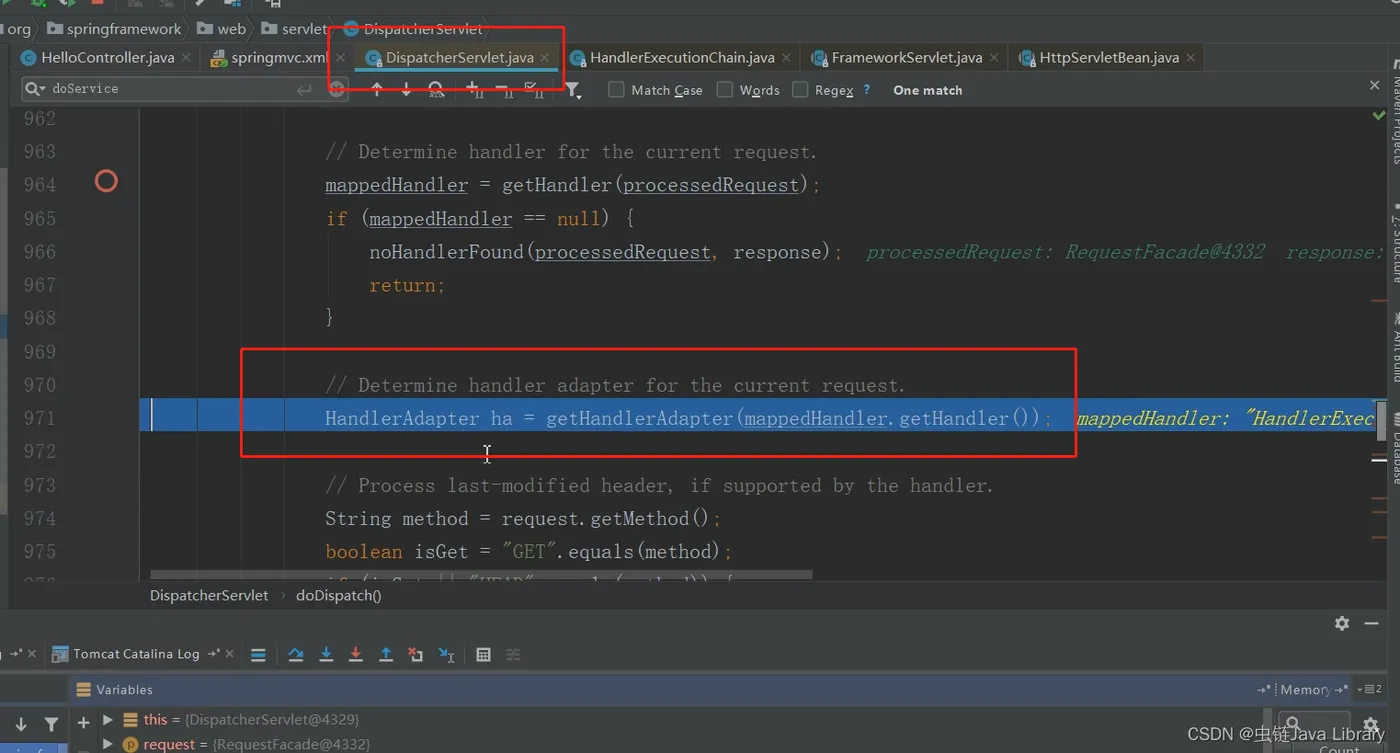Click Show Execution Point icon

click(258, 655)
